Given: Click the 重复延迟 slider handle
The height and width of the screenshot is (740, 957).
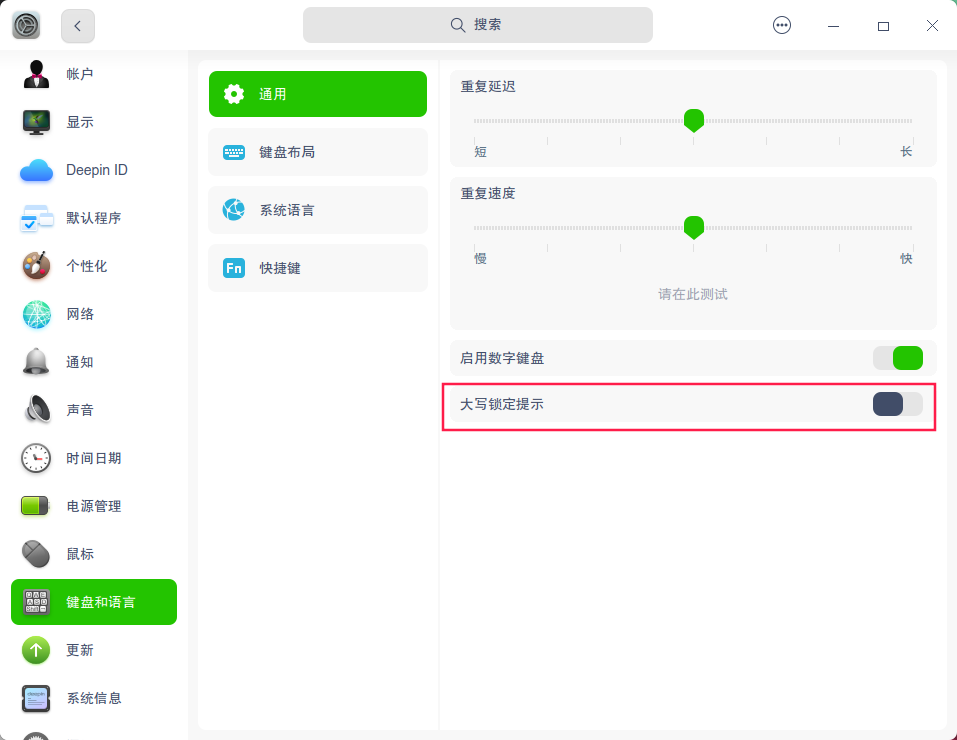Looking at the screenshot, I should (693, 120).
